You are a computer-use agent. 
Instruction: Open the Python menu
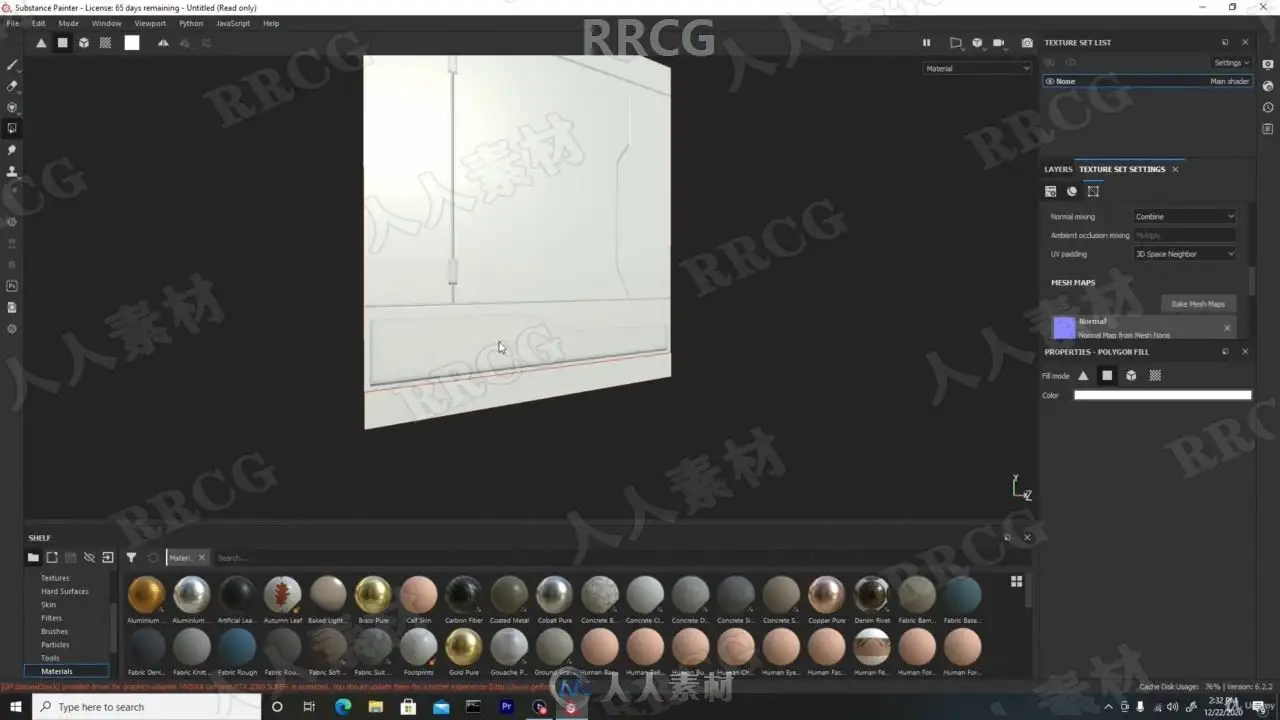tap(191, 23)
